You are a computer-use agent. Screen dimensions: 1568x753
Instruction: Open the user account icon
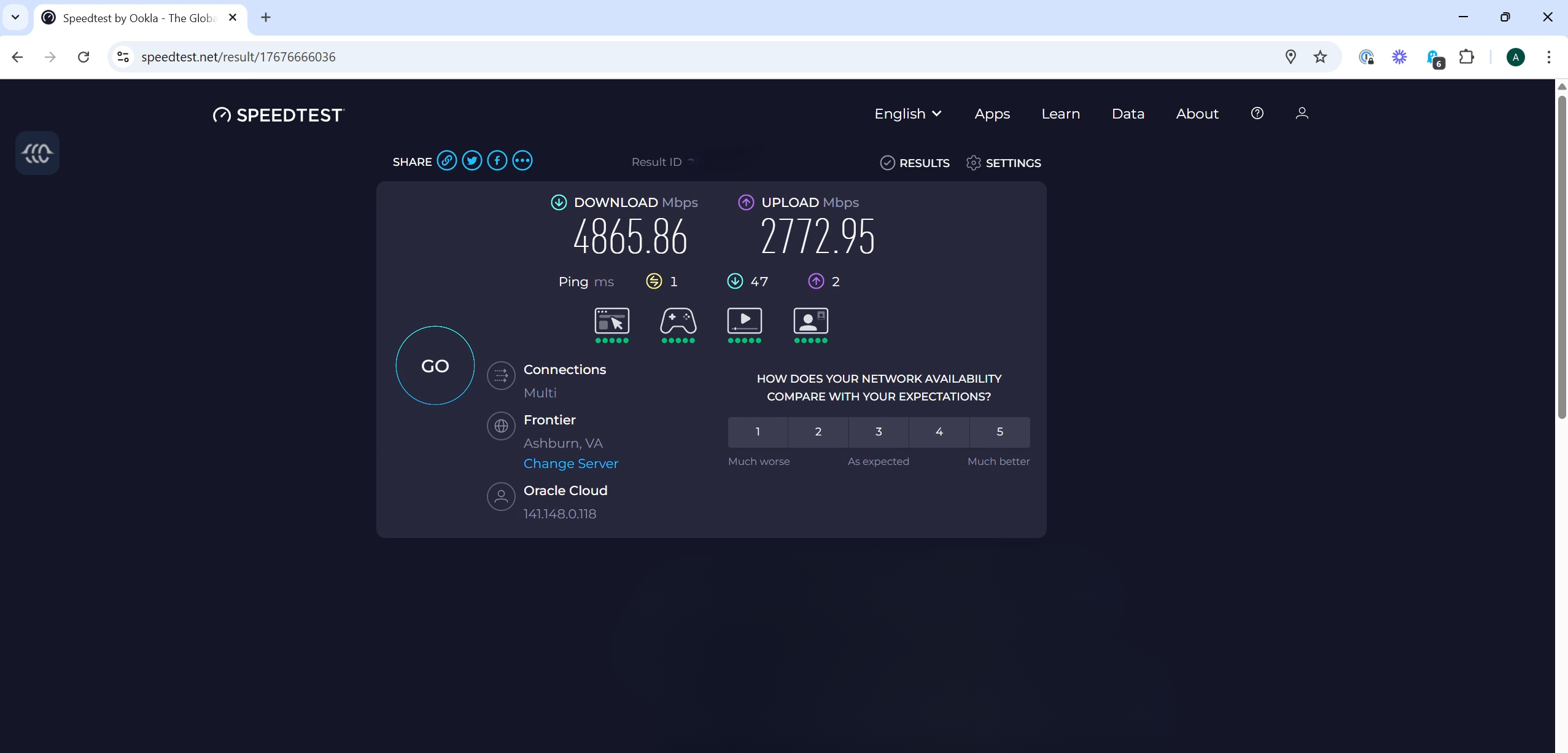tap(1302, 114)
